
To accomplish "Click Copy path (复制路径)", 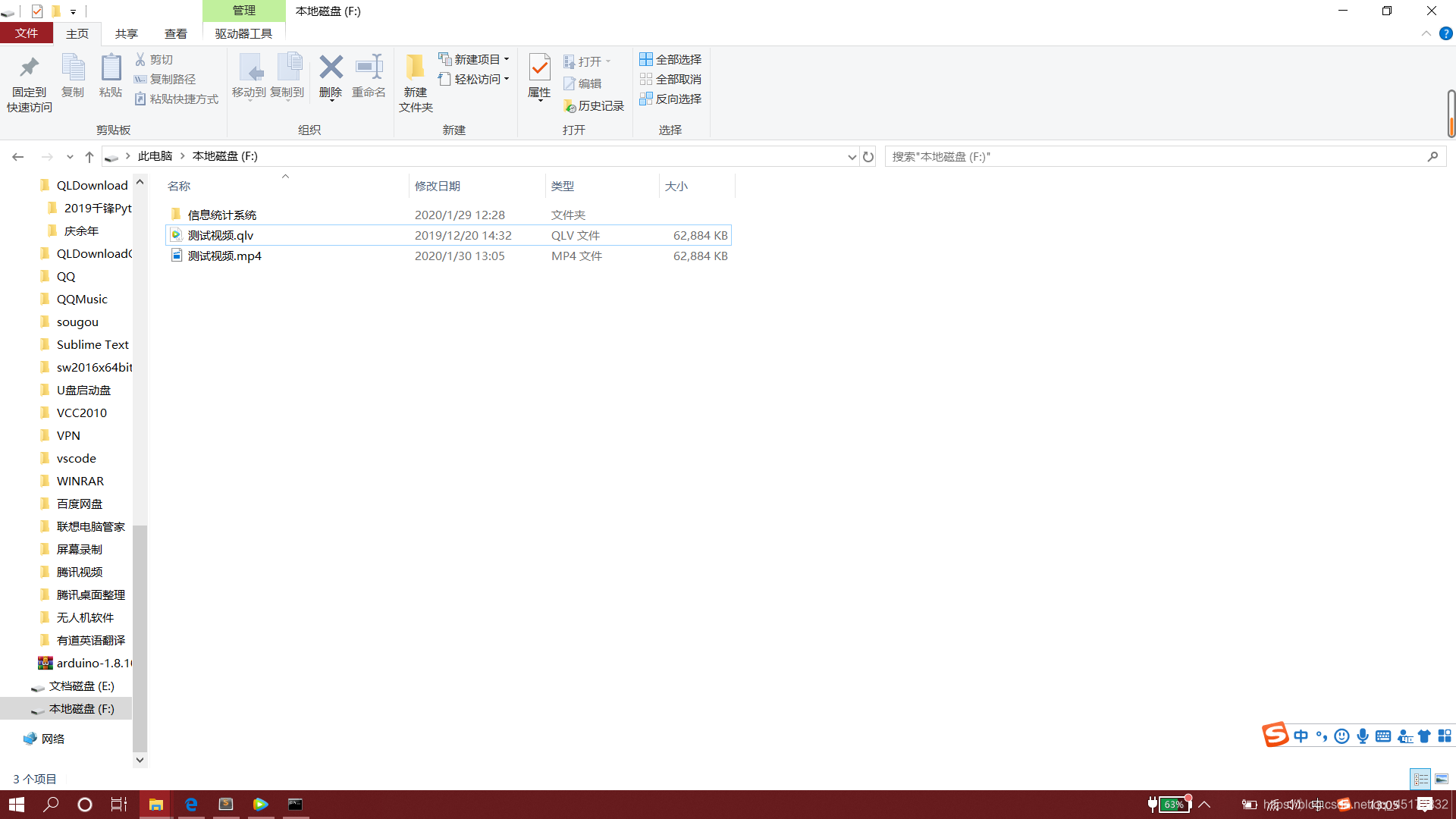I will pos(165,79).
